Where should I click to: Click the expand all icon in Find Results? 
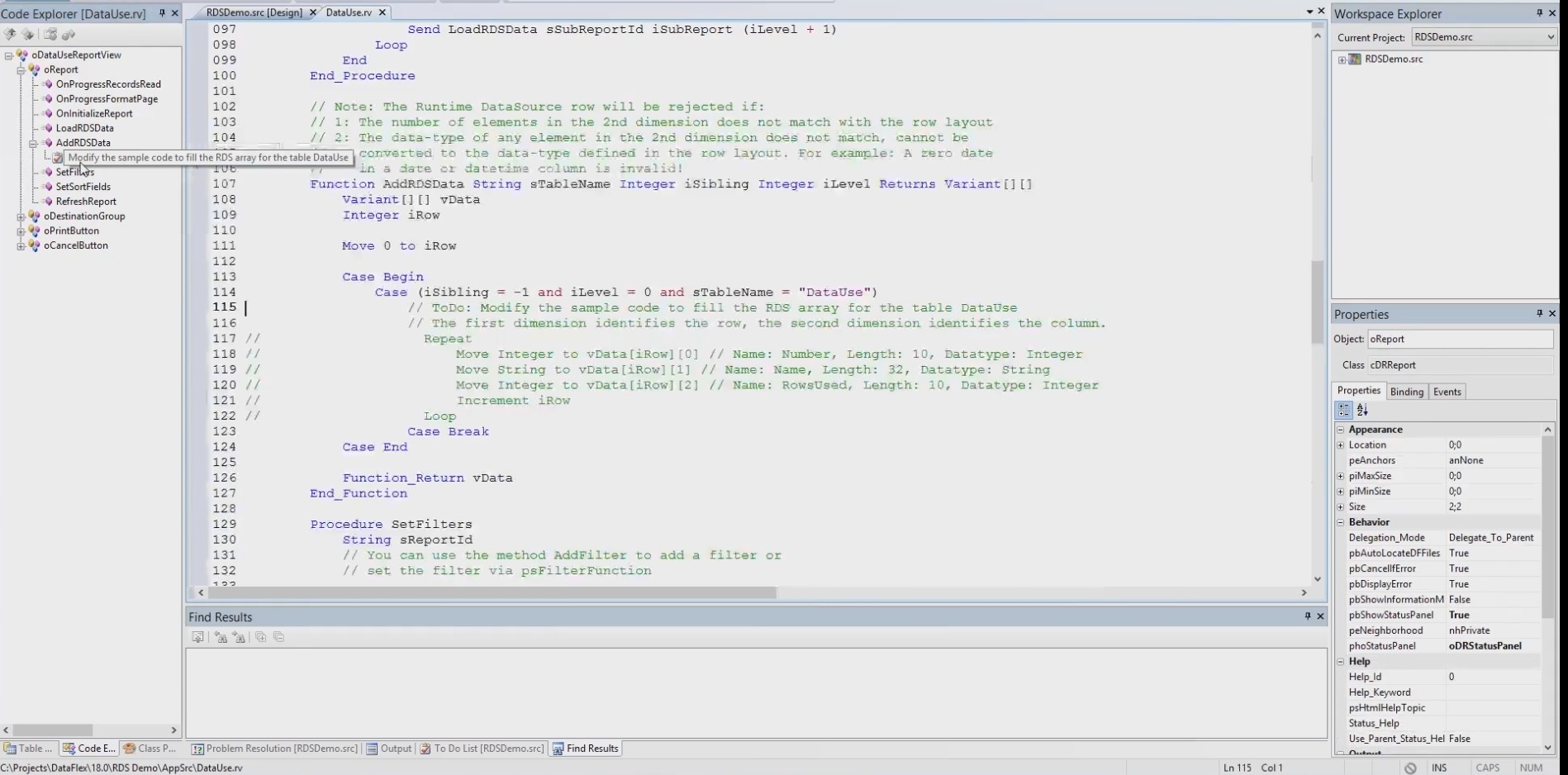click(260, 637)
